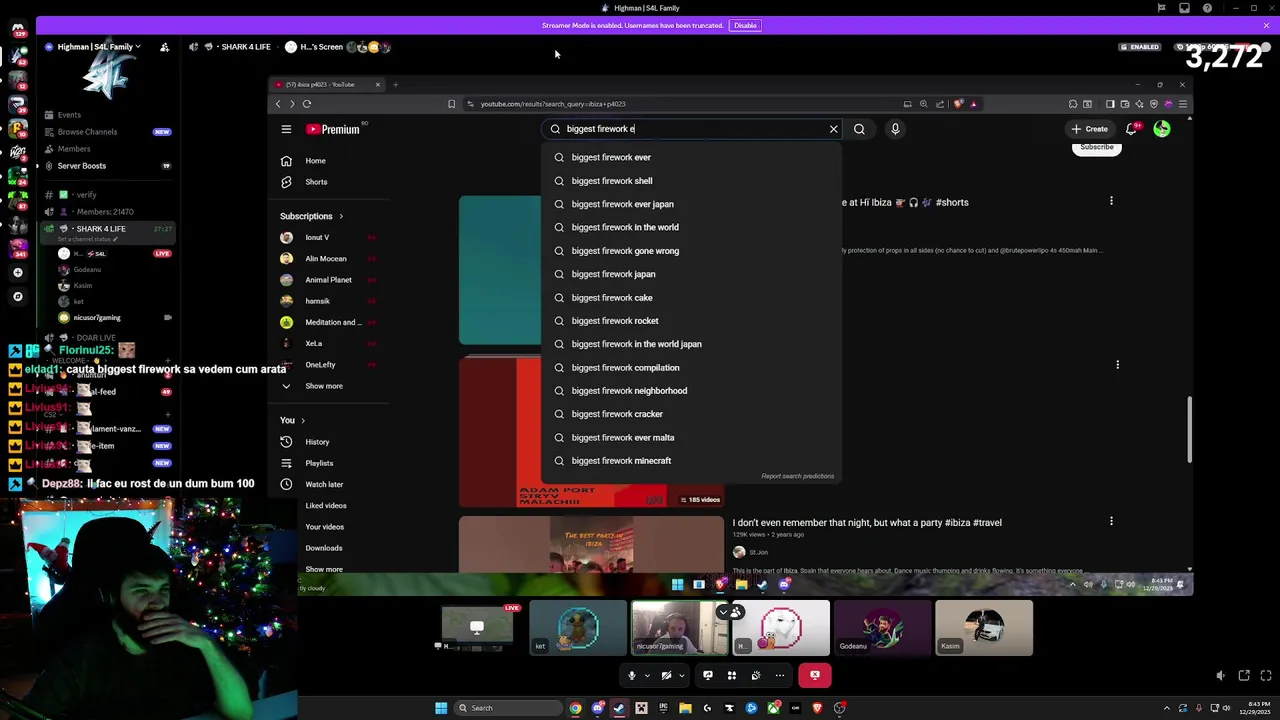Click the Brave Shields icon in address bar
This screenshot has width=1280, height=720.
(x=958, y=104)
